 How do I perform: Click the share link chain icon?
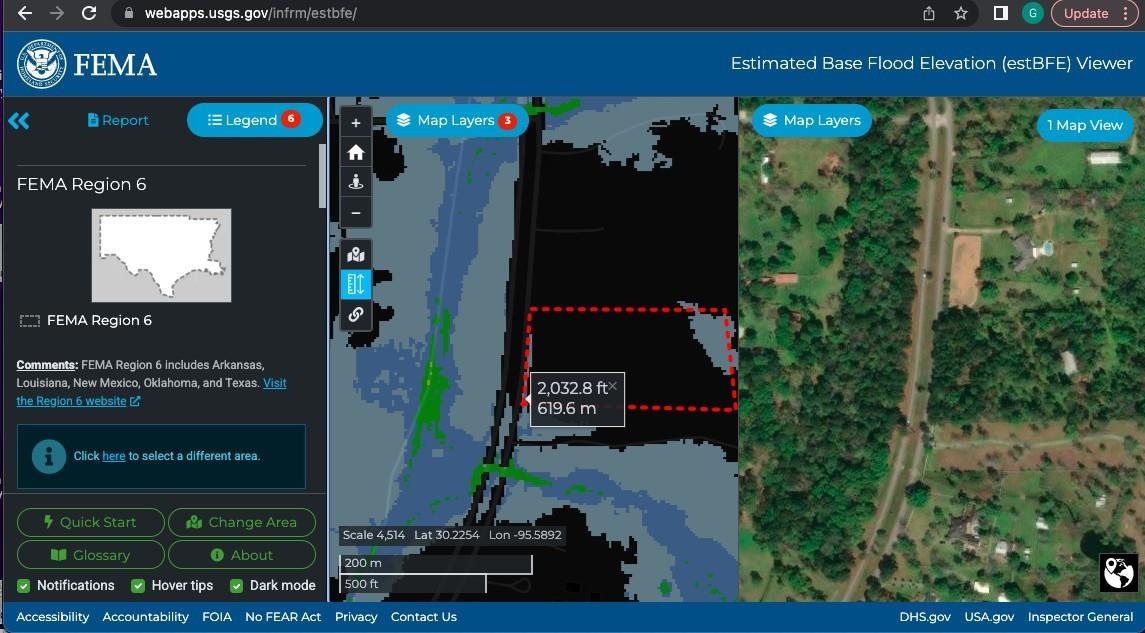tap(355, 314)
